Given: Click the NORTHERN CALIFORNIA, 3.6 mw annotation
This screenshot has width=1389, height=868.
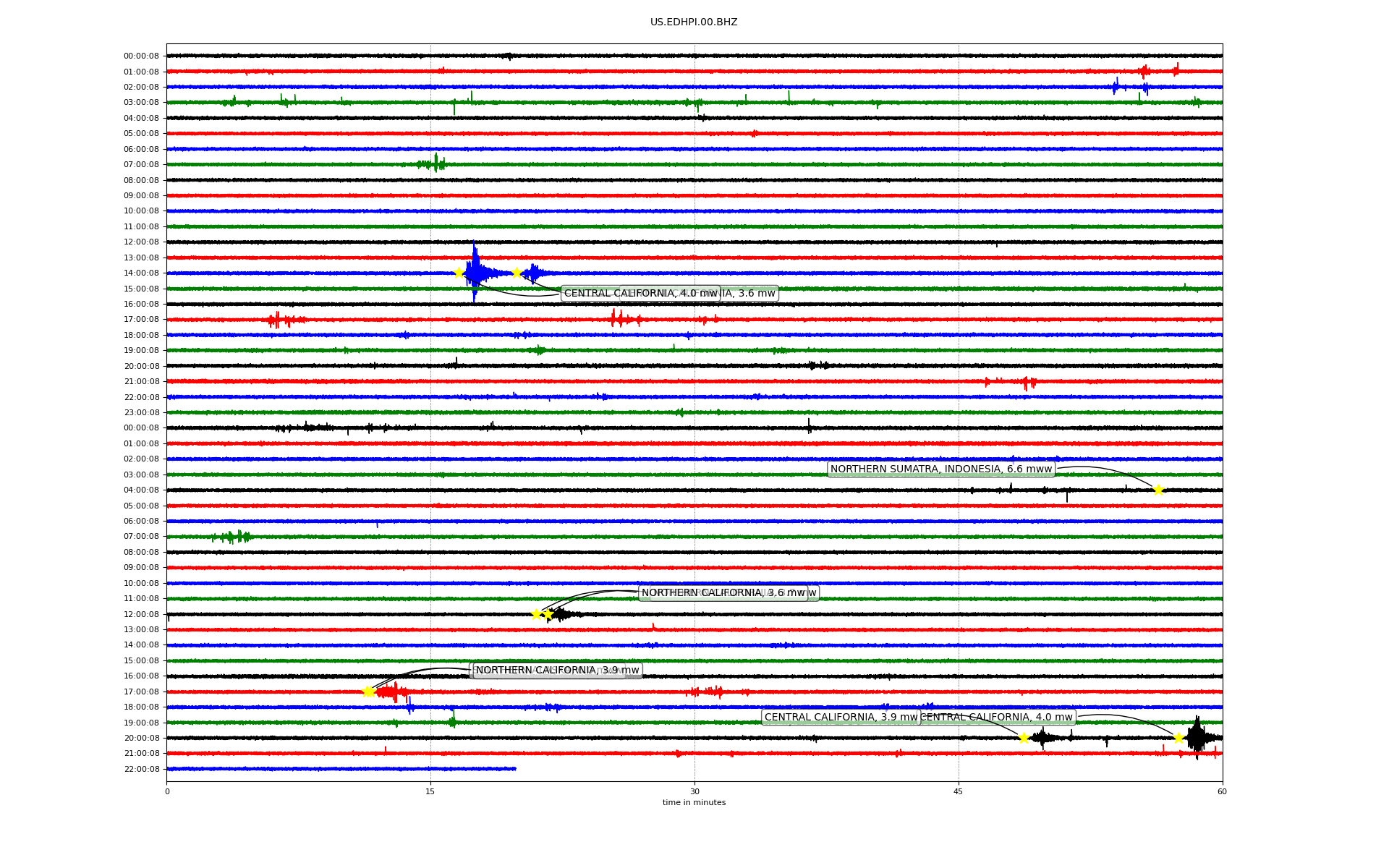Looking at the screenshot, I should (x=723, y=593).
